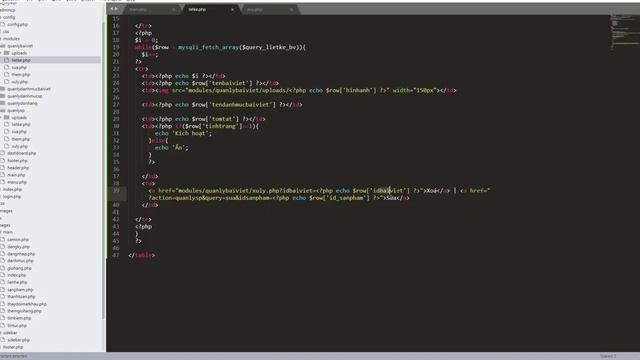Viewport: 640px width, 360px height.
Task: Click file icon beside sidebar.php
Action: 2,340
